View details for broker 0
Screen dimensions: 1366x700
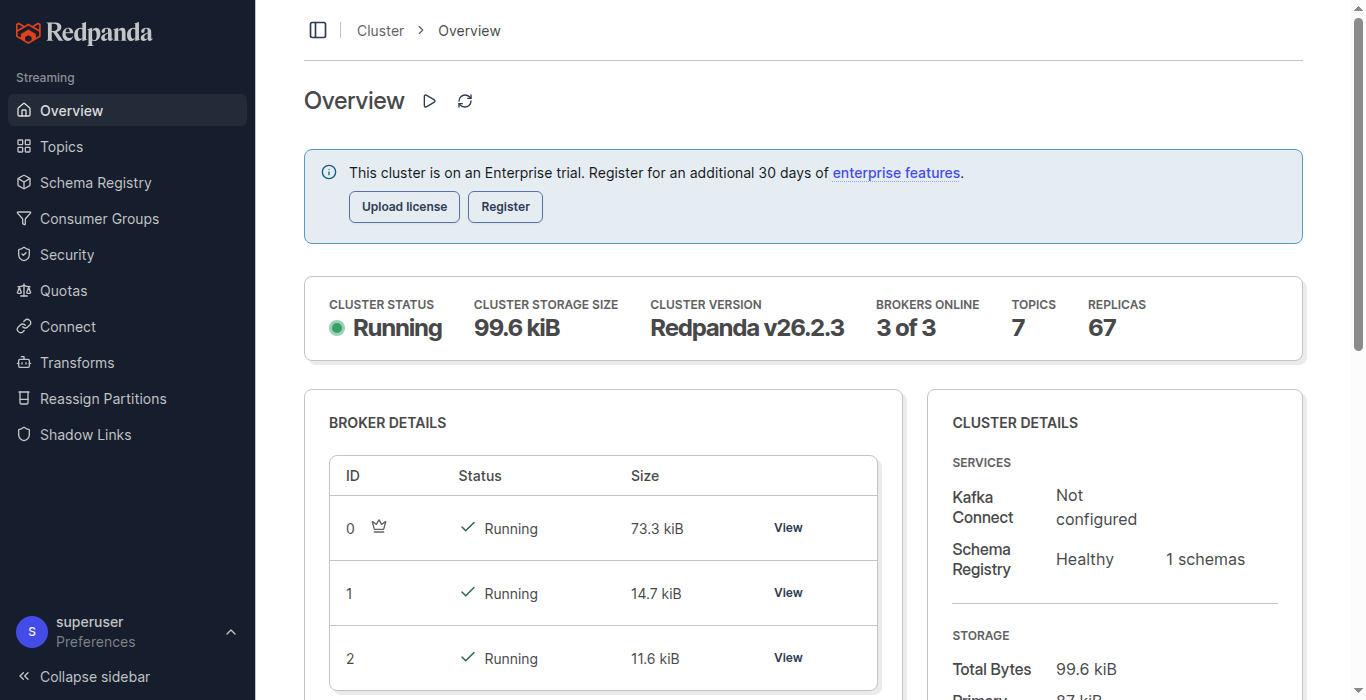(x=788, y=528)
